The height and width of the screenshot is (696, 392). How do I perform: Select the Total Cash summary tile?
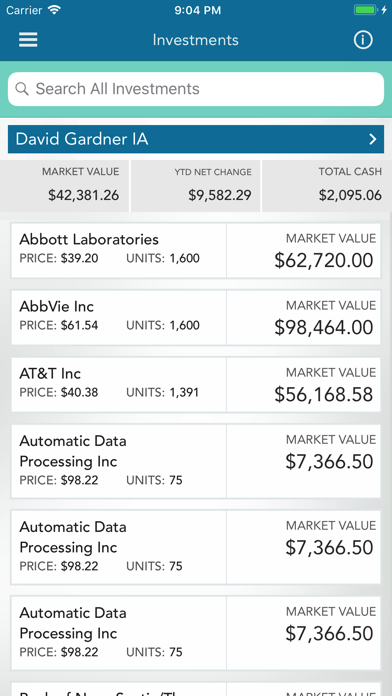coord(327,186)
